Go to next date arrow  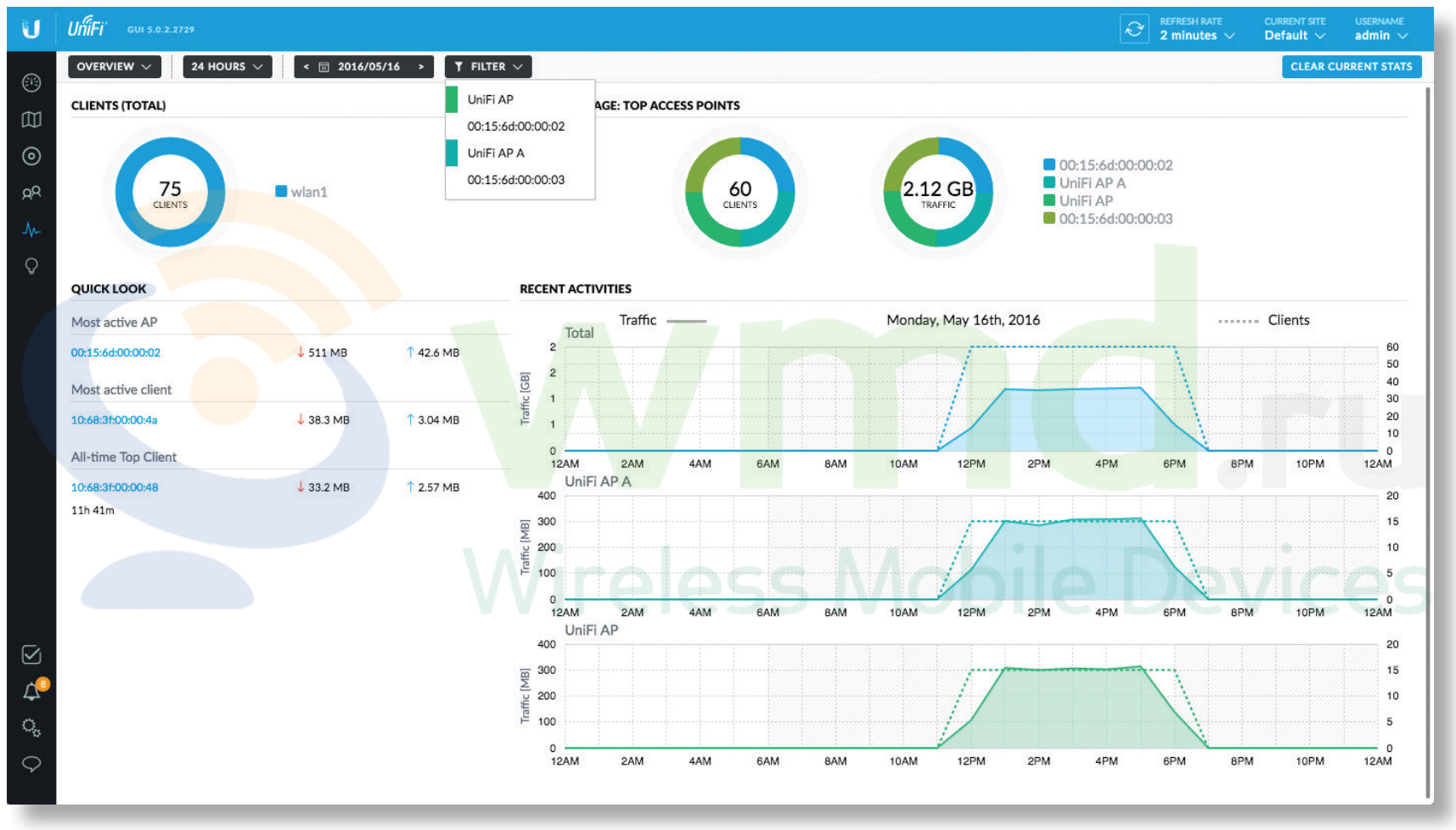pyautogui.click(x=421, y=66)
